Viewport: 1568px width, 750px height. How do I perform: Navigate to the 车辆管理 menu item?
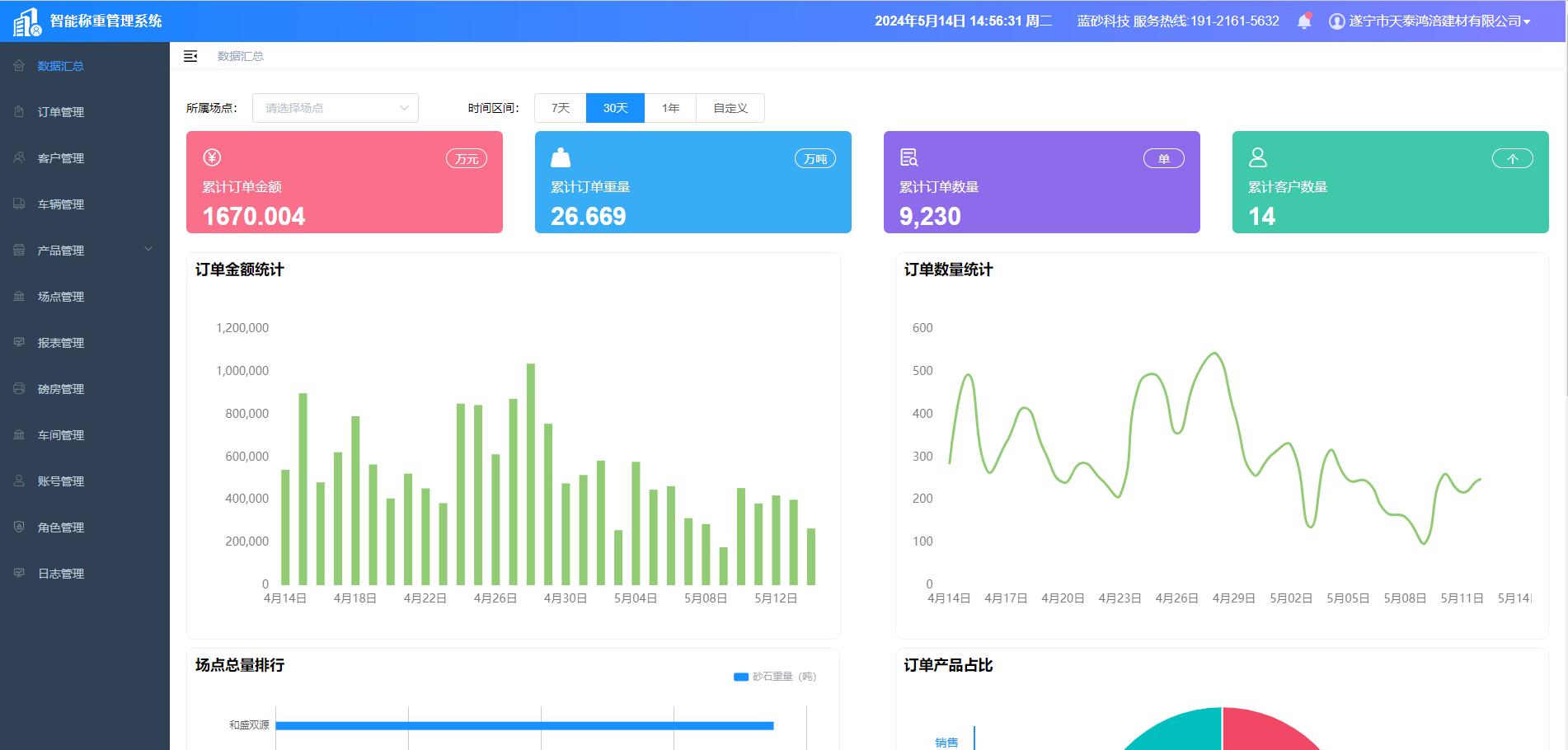(x=85, y=204)
